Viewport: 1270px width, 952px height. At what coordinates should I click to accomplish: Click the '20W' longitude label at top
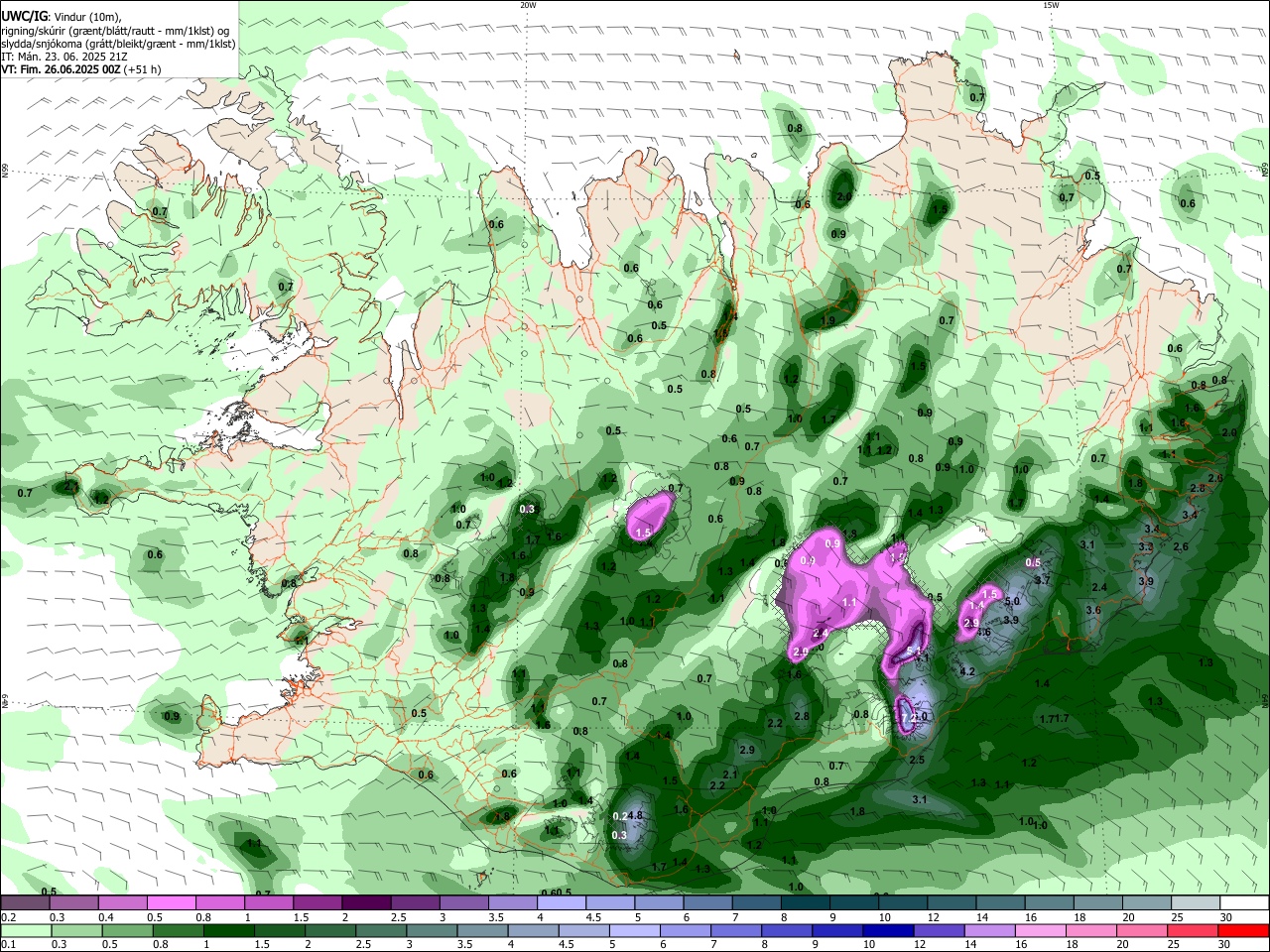(x=528, y=5)
